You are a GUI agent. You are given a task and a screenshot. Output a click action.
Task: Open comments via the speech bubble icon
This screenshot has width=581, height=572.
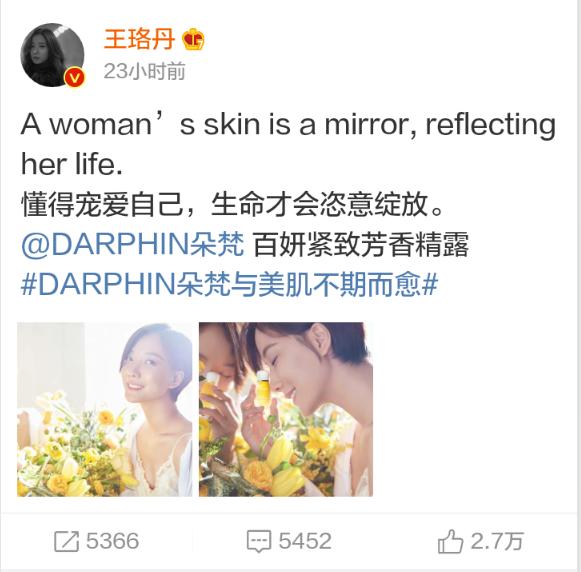259,541
